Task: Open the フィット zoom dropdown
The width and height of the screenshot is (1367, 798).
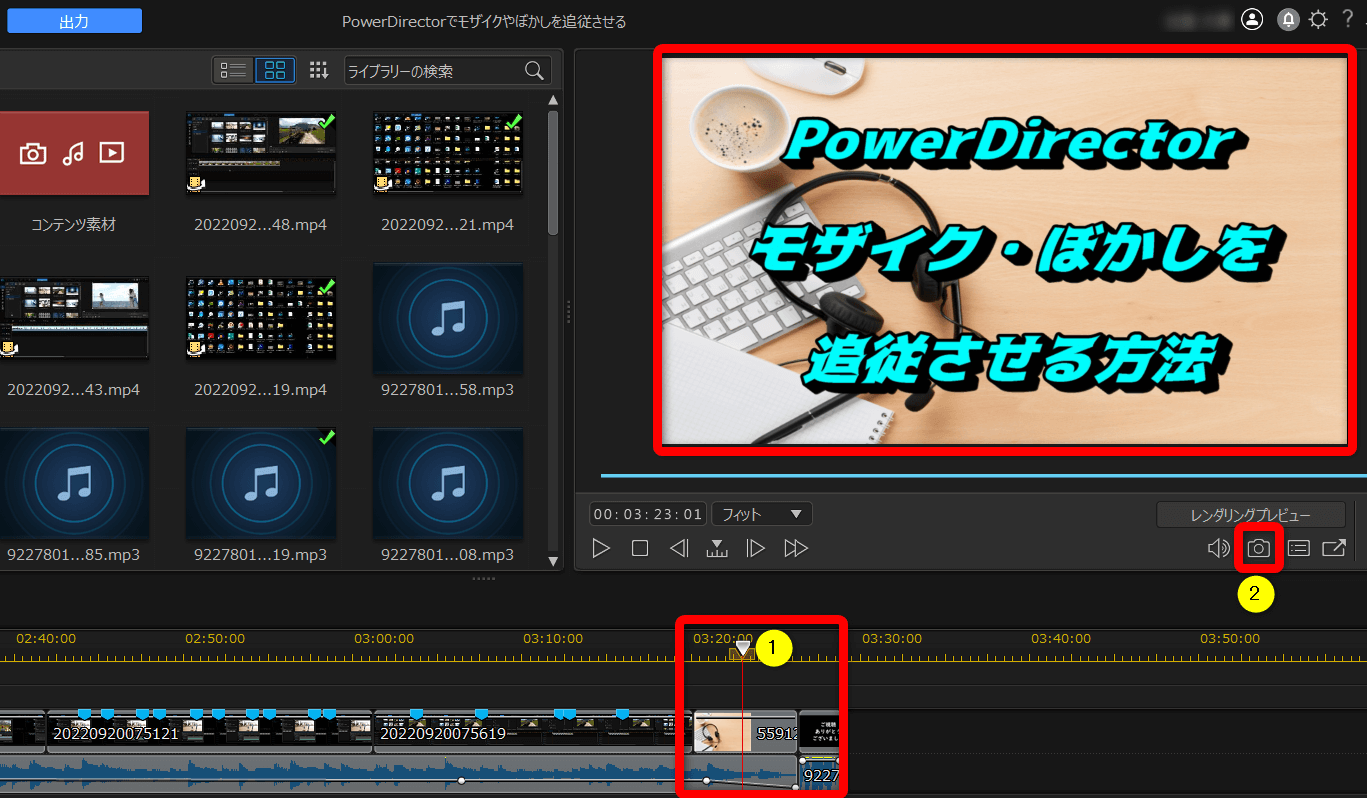Action: 762,514
